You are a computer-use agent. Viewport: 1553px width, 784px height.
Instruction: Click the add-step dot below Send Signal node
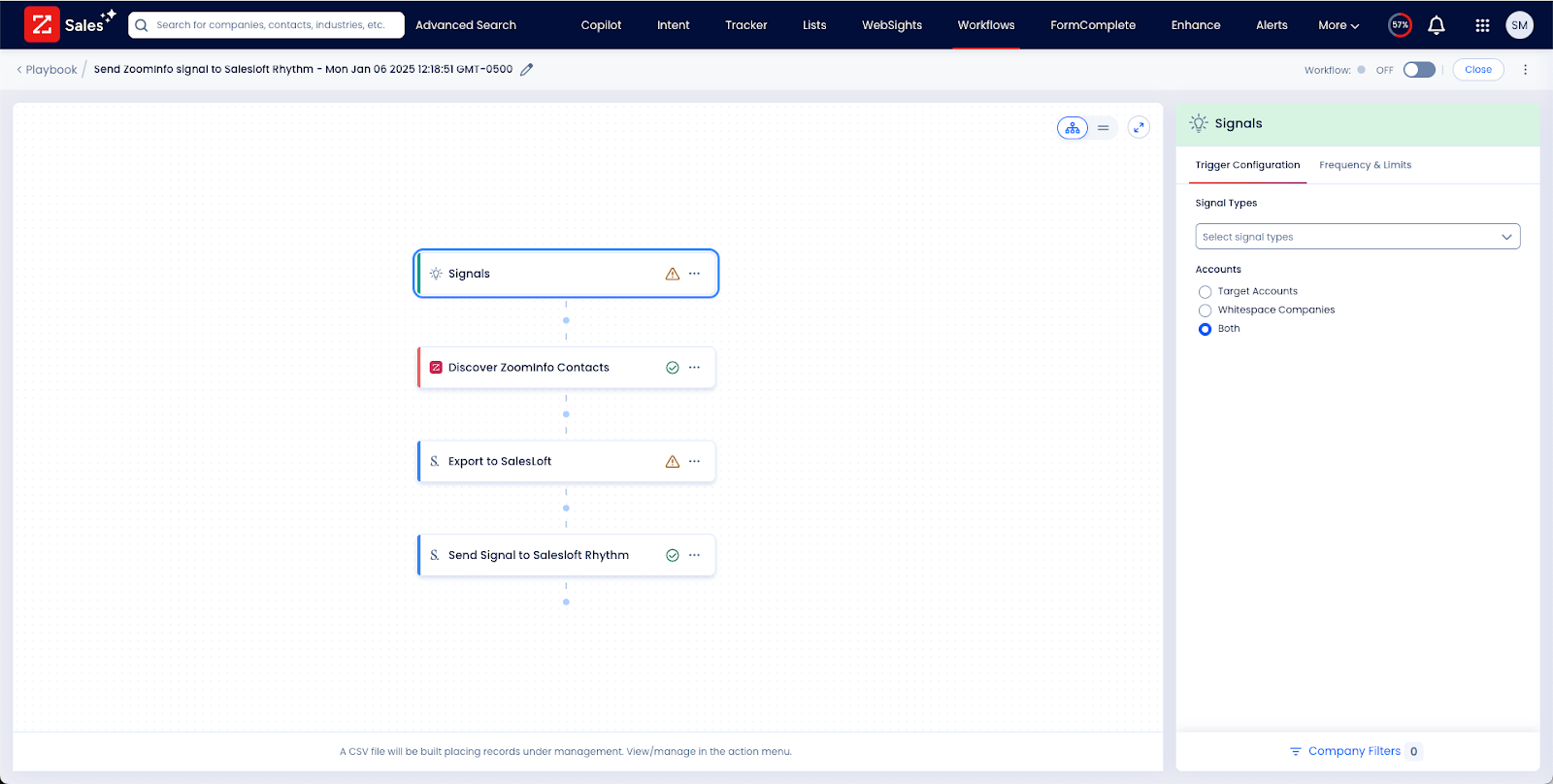566,603
